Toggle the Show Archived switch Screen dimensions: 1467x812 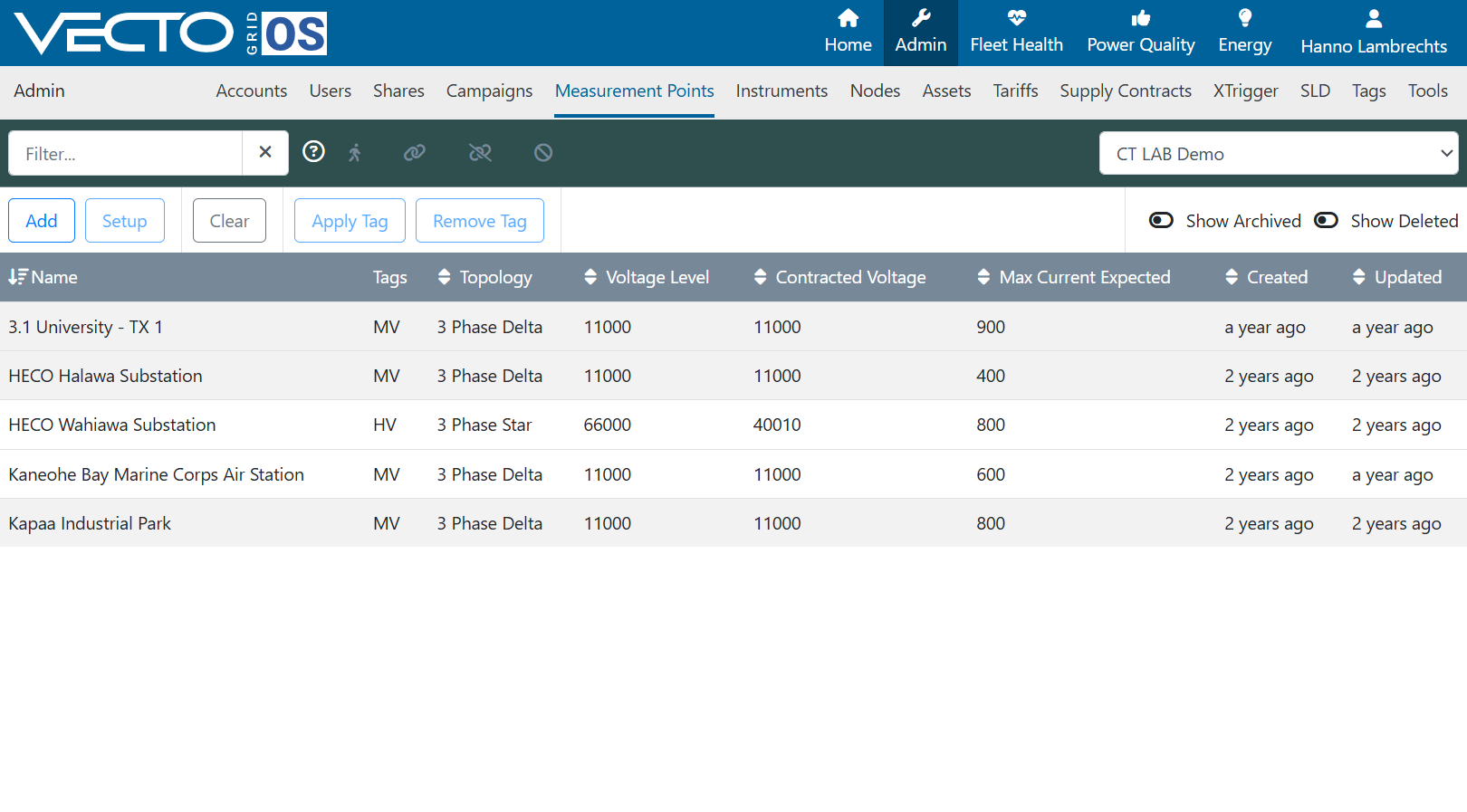coord(1161,220)
